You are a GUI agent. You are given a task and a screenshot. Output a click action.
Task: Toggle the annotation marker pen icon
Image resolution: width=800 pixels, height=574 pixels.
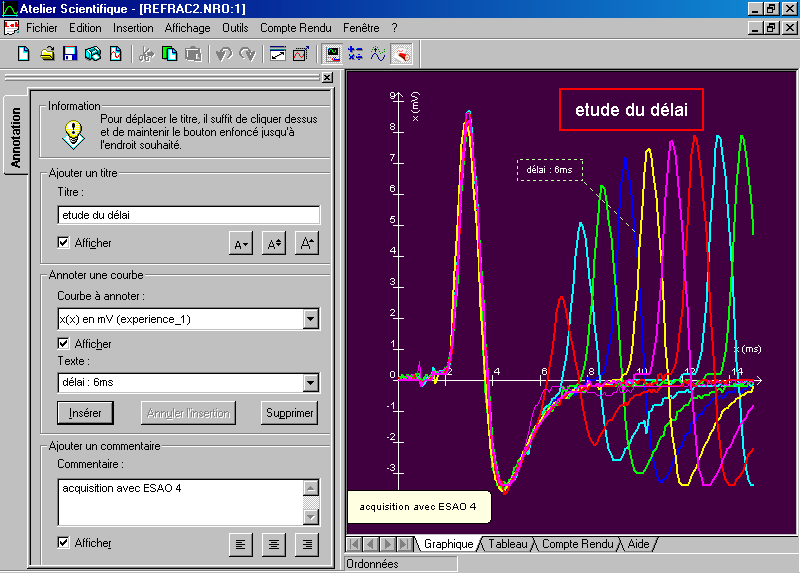coord(402,54)
